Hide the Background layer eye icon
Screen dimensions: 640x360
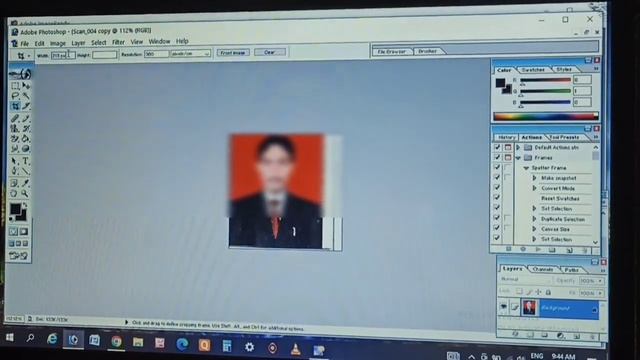coord(504,307)
